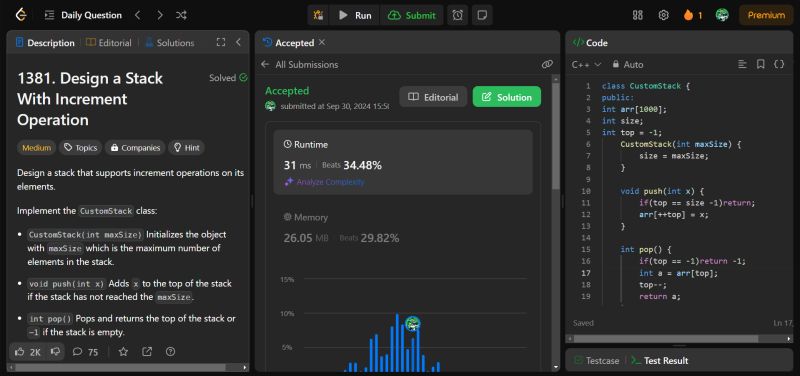
Task: Open the timer alarm clock icon
Action: click(x=458, y=15)
